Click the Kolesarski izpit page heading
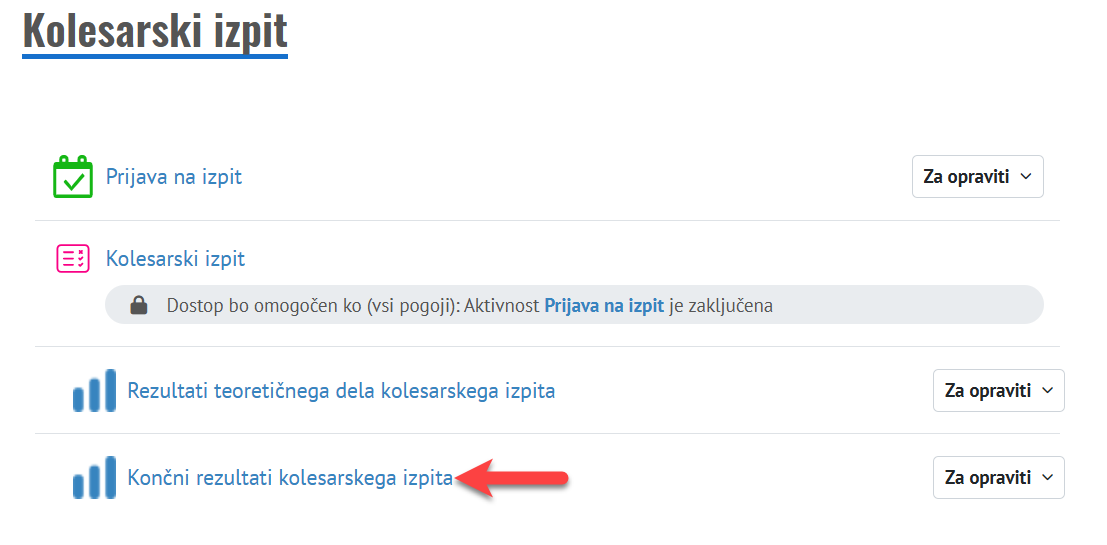 point(155,30)
